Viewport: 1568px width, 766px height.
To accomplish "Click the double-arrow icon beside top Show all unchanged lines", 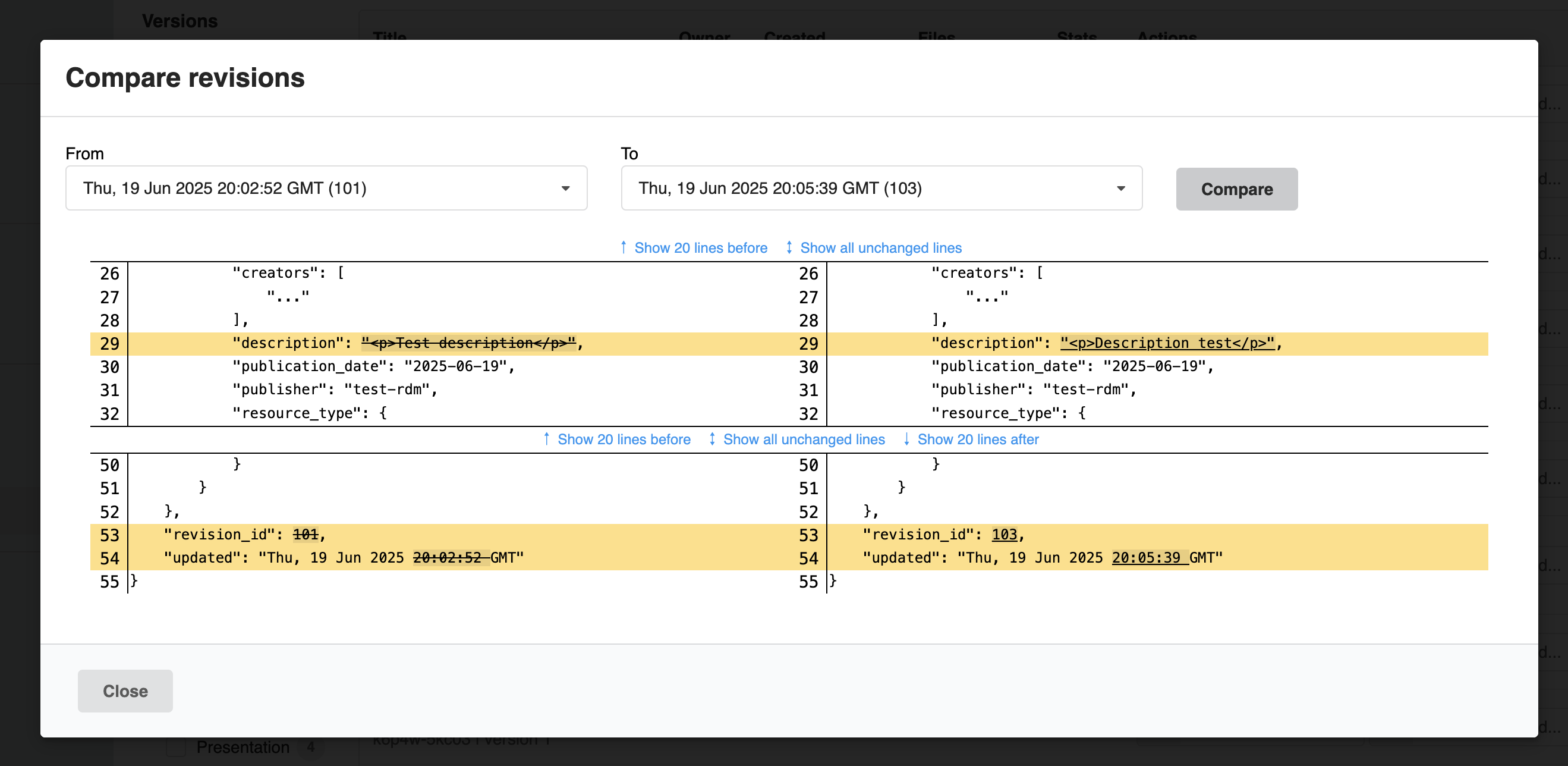I will point(789,247).
